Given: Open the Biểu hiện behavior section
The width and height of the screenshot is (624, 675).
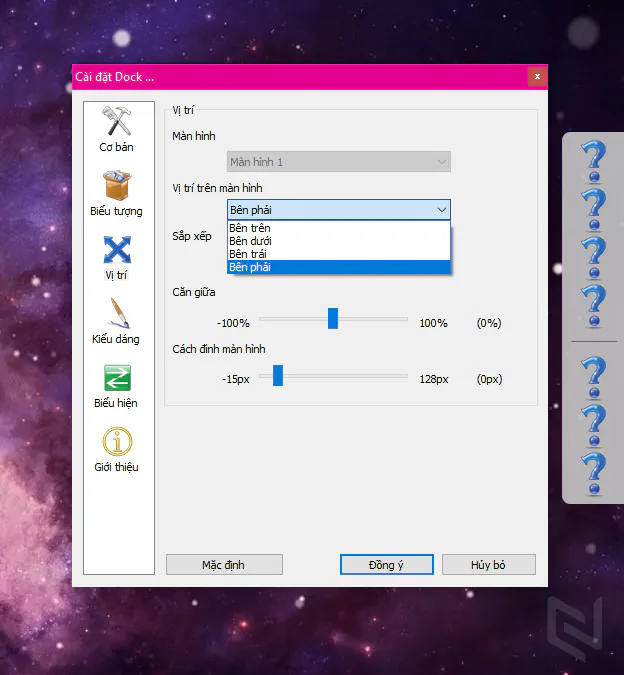Looking at the screenshot, I should point(116,386).
